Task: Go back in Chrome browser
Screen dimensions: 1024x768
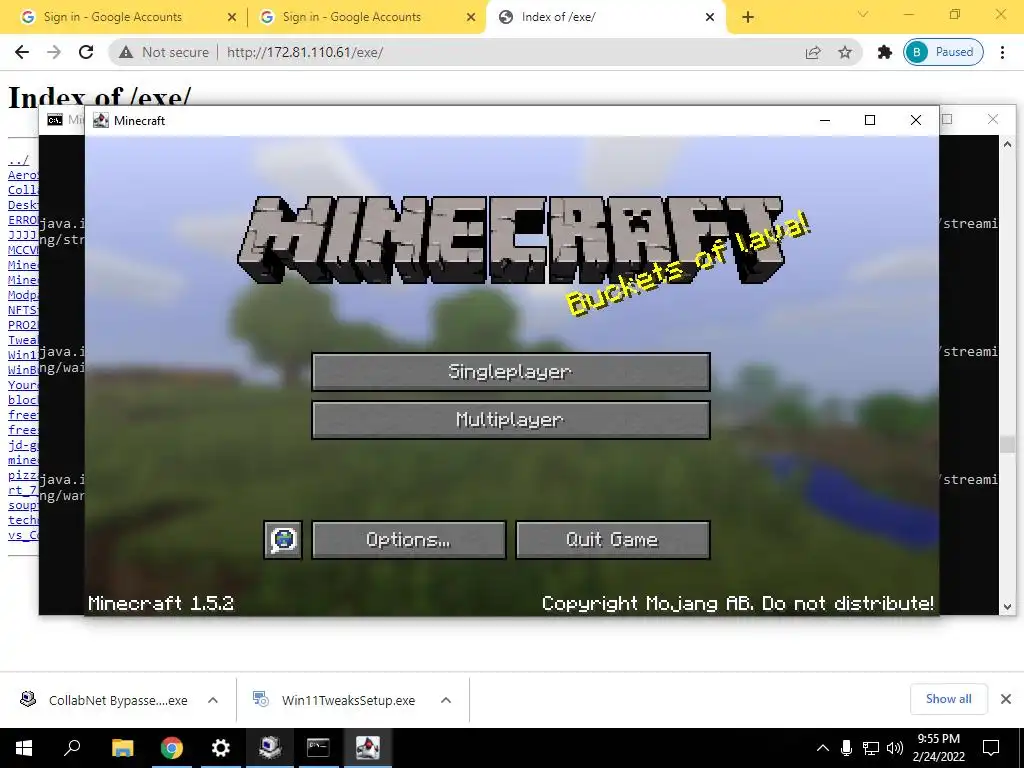Action: [22, 52]
